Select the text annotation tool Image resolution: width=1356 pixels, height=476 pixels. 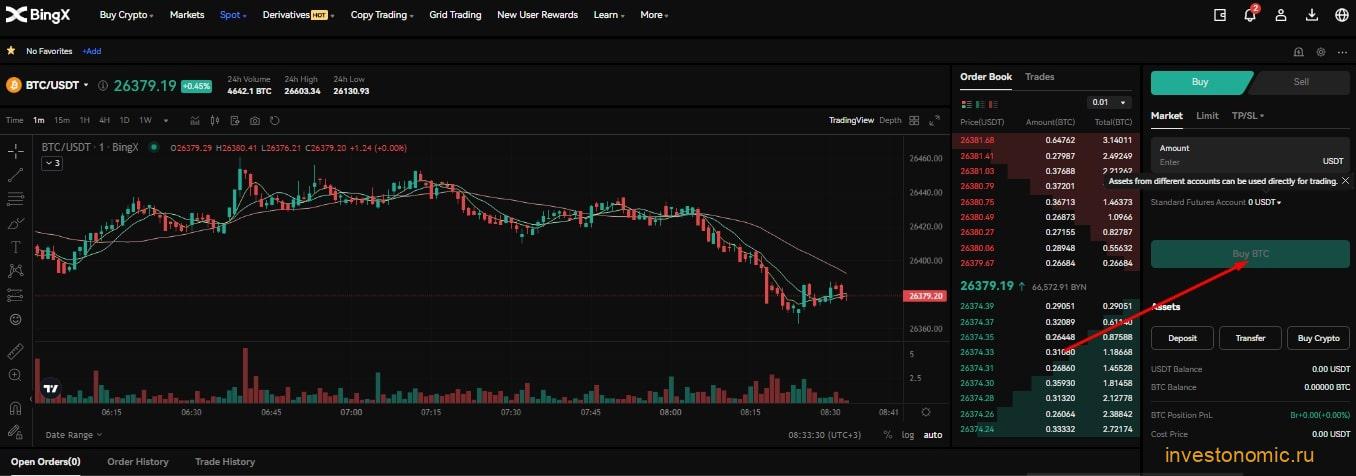click(x=15, y=246)
